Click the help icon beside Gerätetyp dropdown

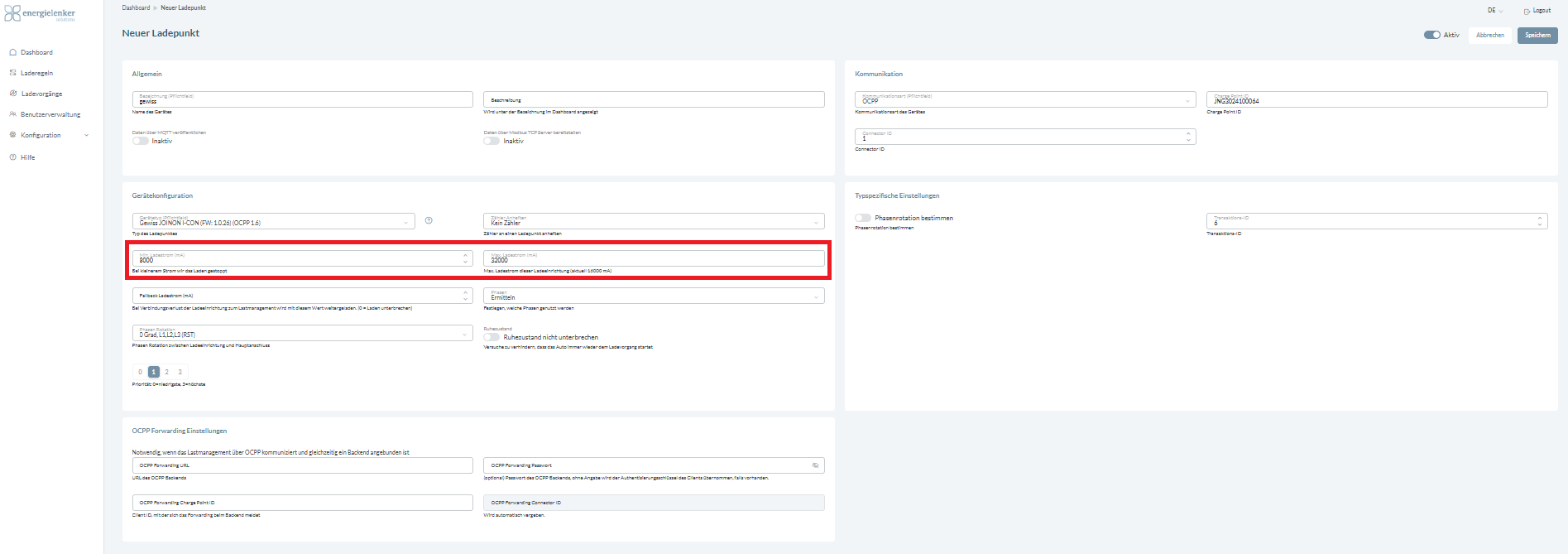click(x=429, y=220)
